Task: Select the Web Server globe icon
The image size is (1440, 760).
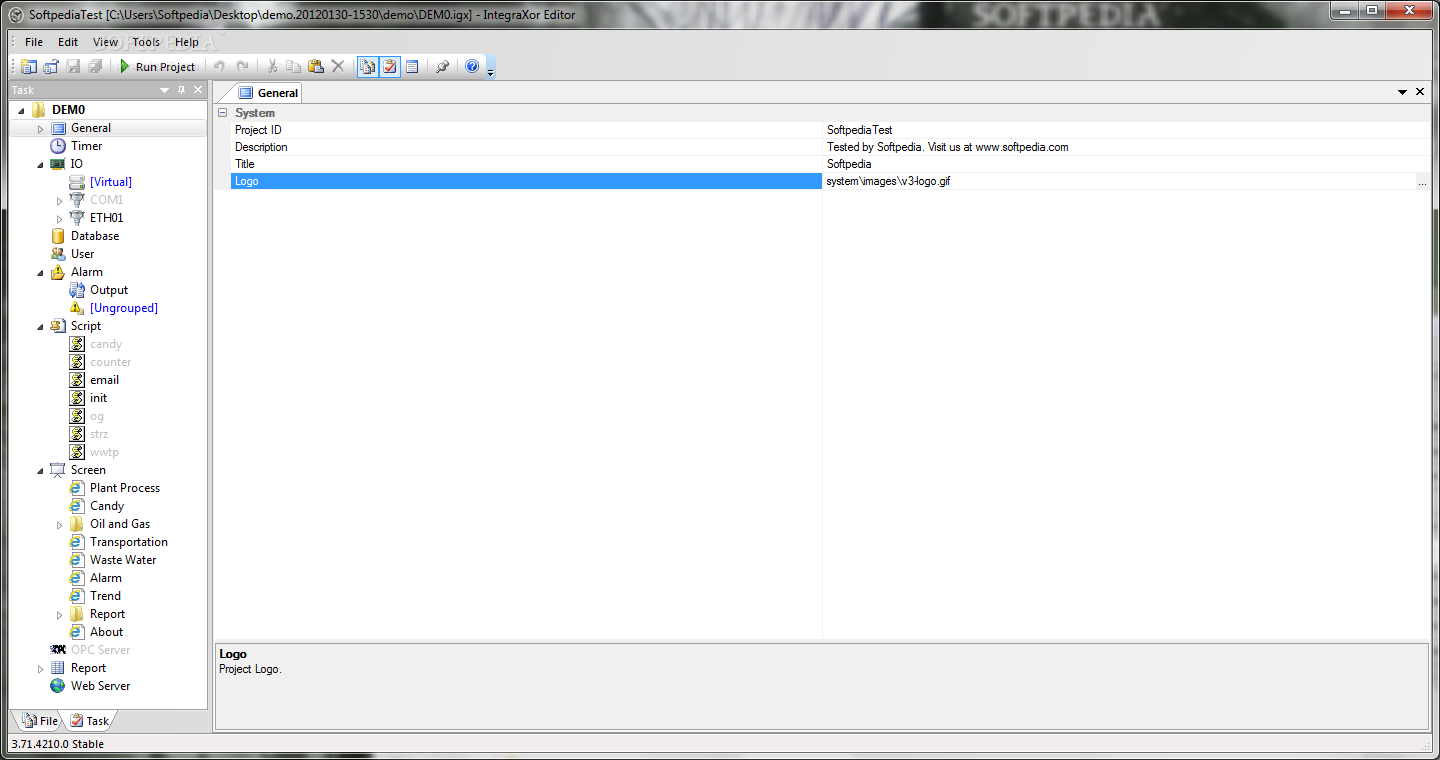Action: (x=58, y=686)
